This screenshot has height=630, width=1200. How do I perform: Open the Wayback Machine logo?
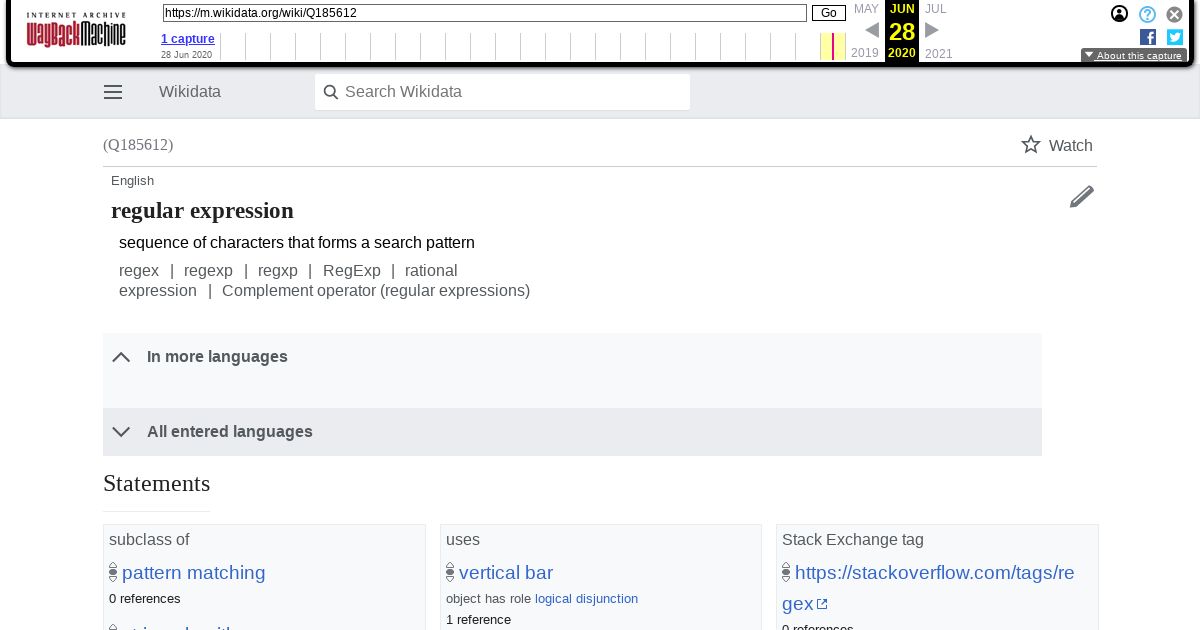76,30
